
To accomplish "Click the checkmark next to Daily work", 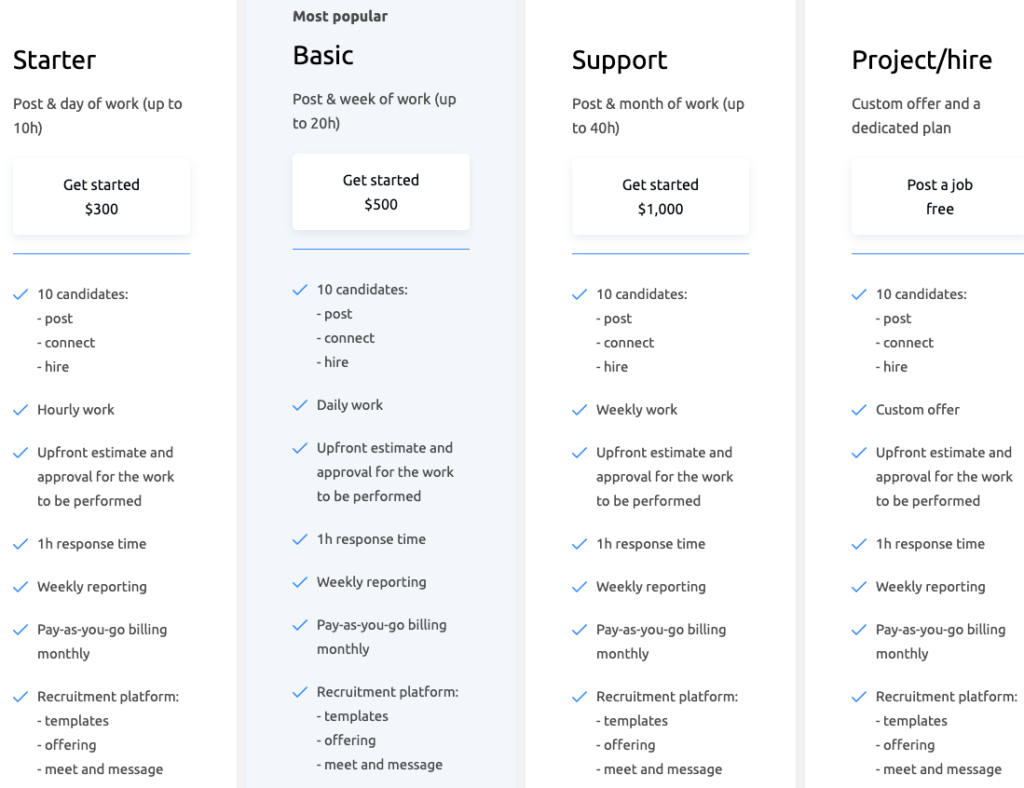I will pos(300,405).
